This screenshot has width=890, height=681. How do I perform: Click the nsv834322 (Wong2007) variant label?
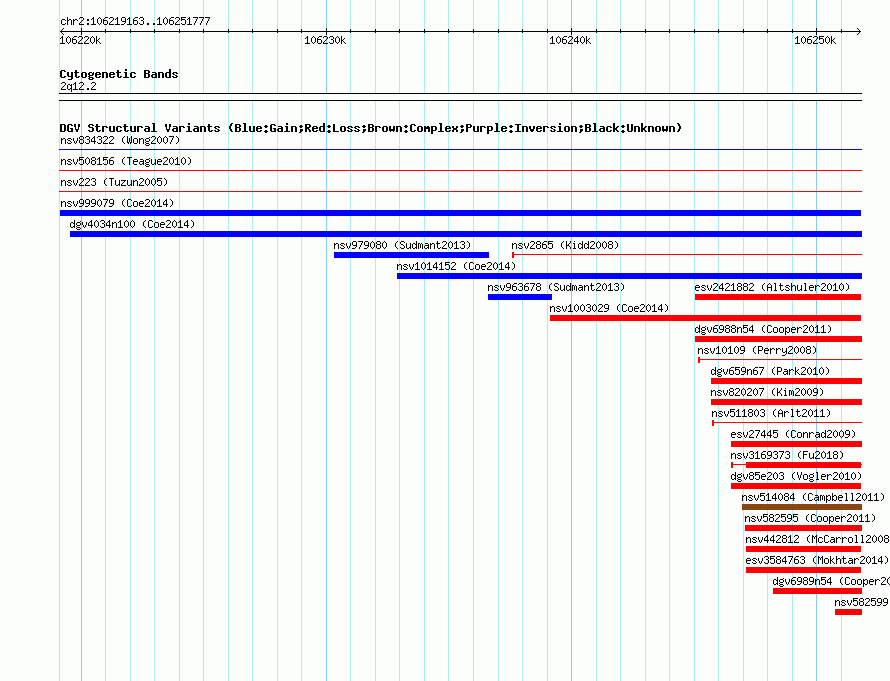point(120,140)
